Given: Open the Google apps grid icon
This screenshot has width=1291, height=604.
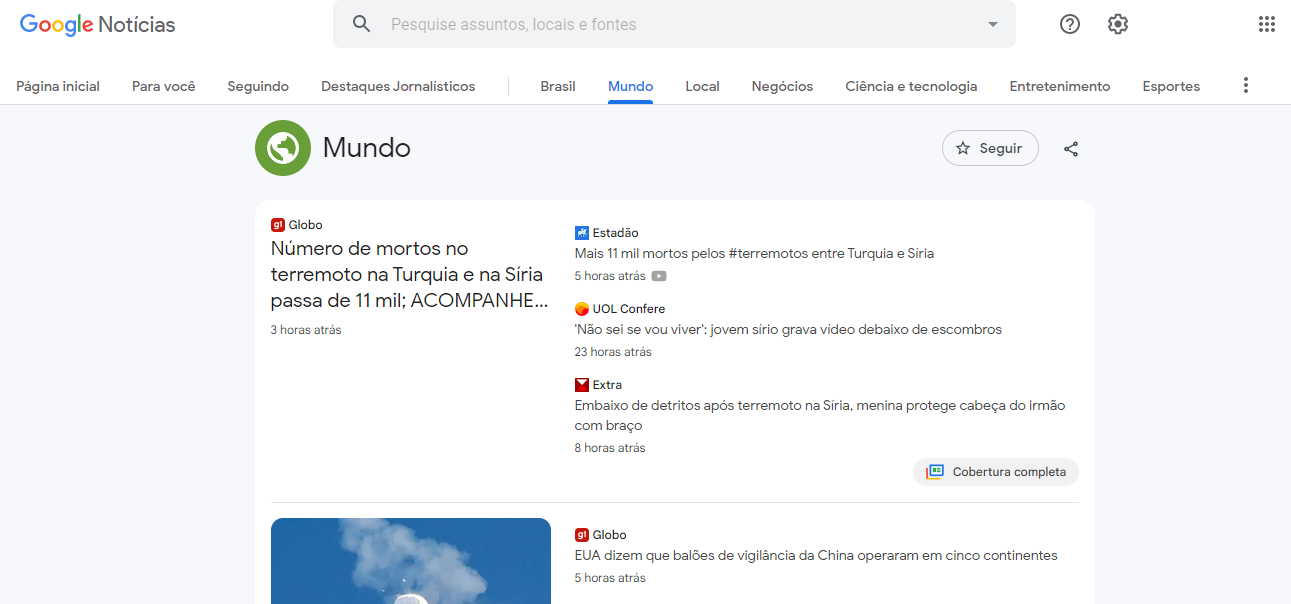Looking at the screenshot, I should [x=1267, y=24].
